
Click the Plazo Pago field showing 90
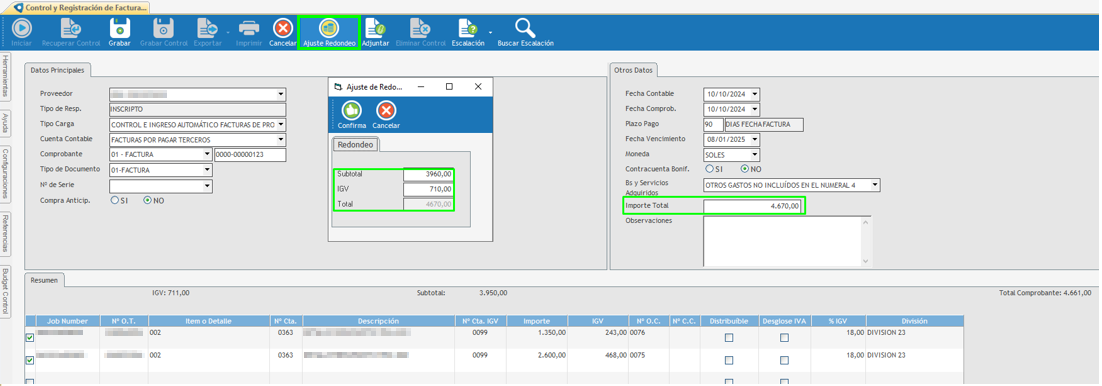pyautogui.click(x=713, y=124)
